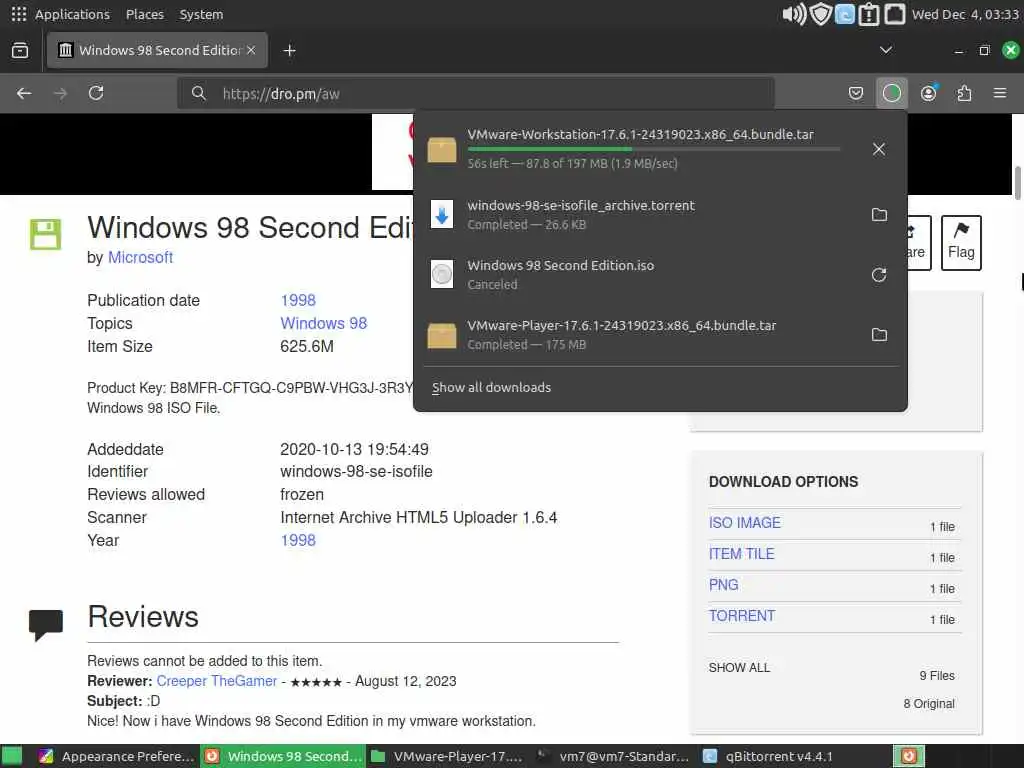Click the Reviews speech bubble icon
1024x768 pixels.
[x=46, y=625]
